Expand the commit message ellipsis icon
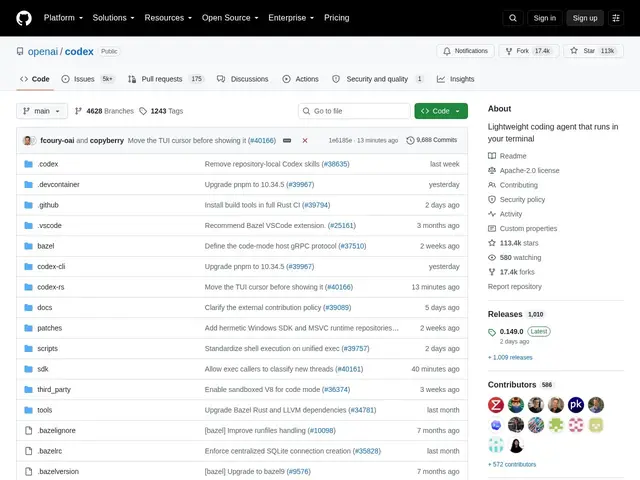The height and width of the screenshot is (480, 640). 287,140
